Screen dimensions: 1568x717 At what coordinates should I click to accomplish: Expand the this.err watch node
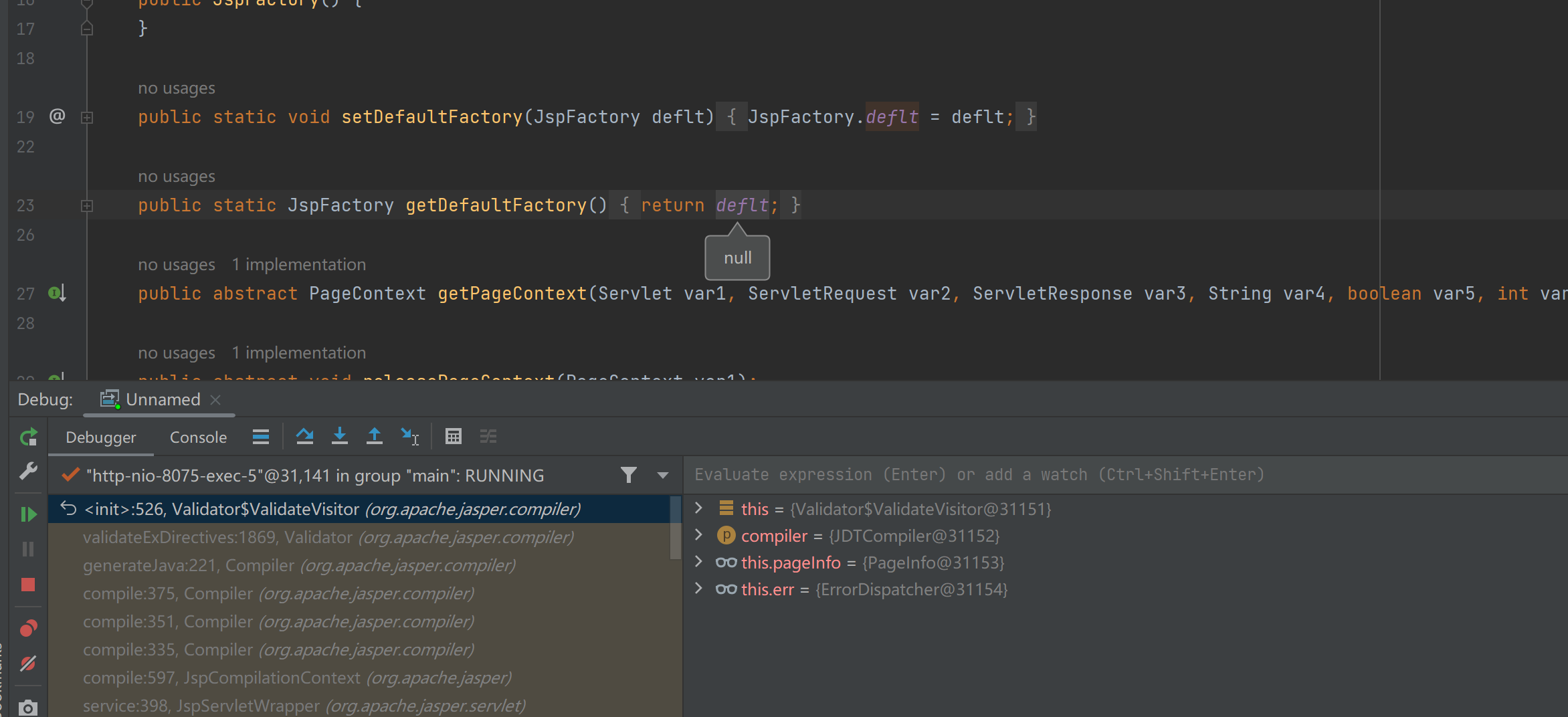point(698,589)
